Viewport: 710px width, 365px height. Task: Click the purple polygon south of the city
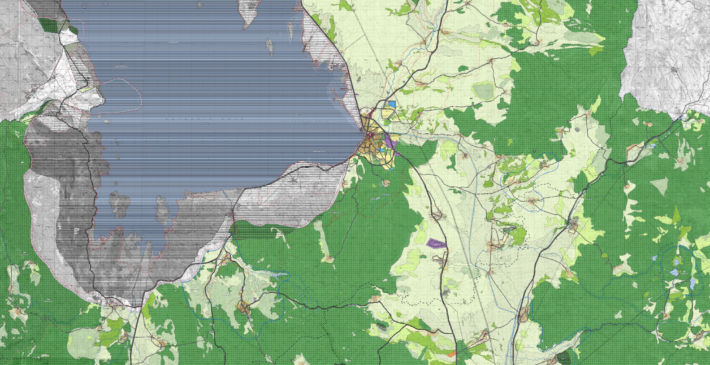point(436,243)
